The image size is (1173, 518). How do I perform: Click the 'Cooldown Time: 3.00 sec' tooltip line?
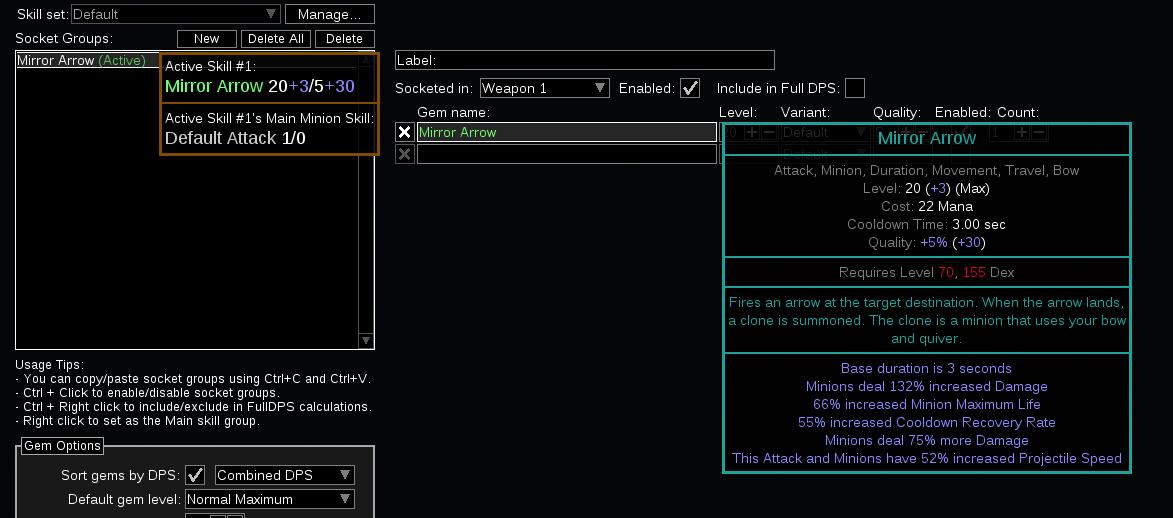926,225
